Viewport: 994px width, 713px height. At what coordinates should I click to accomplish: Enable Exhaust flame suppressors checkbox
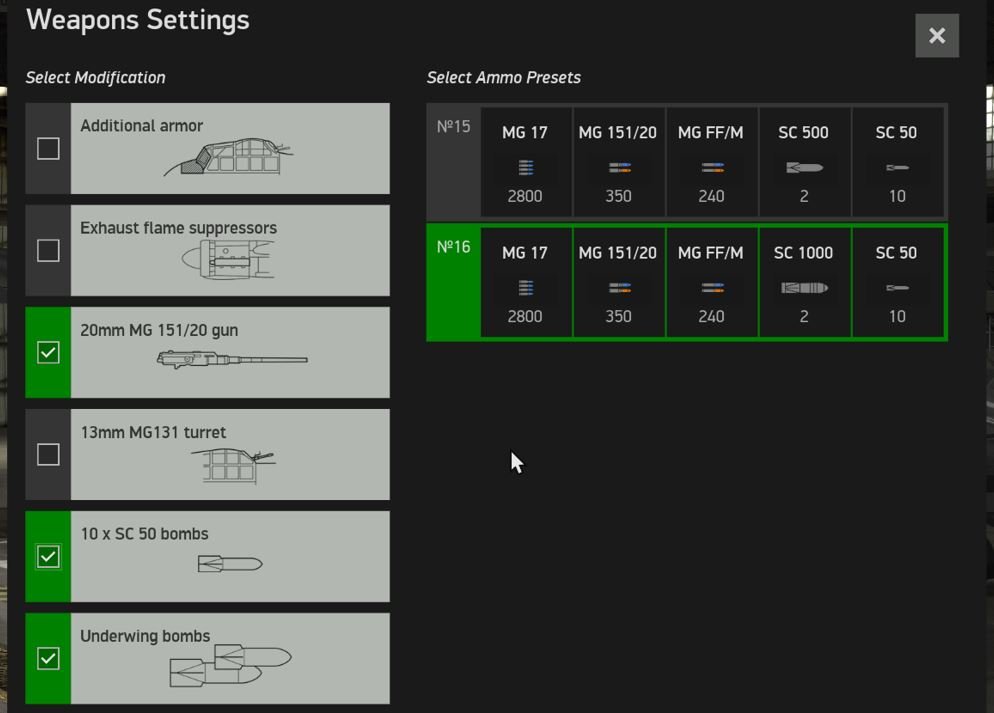48,250
